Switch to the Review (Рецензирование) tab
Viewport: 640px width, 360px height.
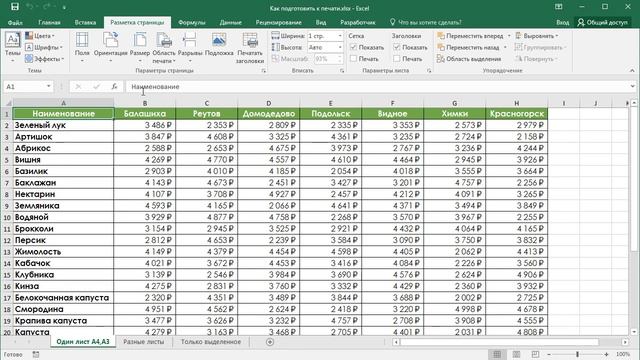(x=278, y=22)
